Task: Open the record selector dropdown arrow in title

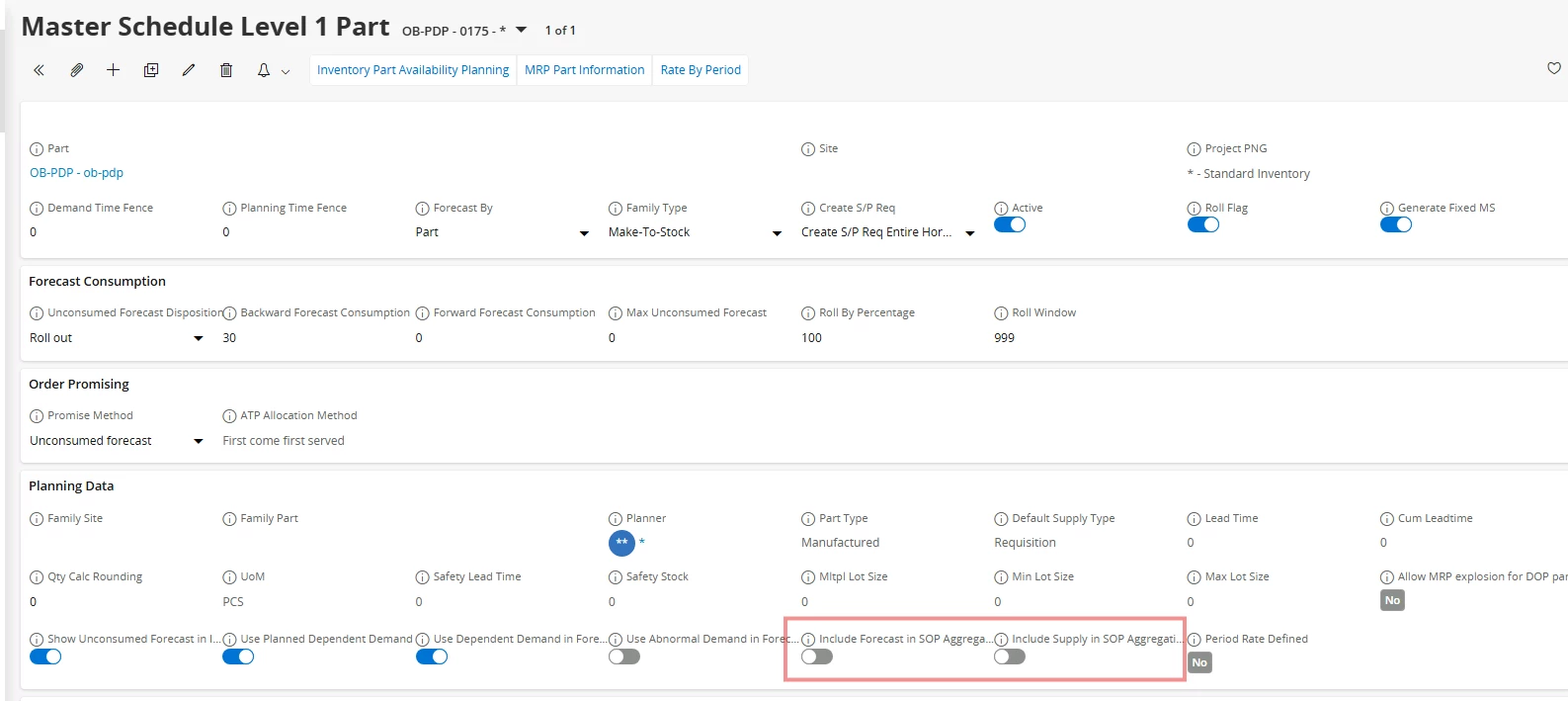Action: click(x=522, y=30)
